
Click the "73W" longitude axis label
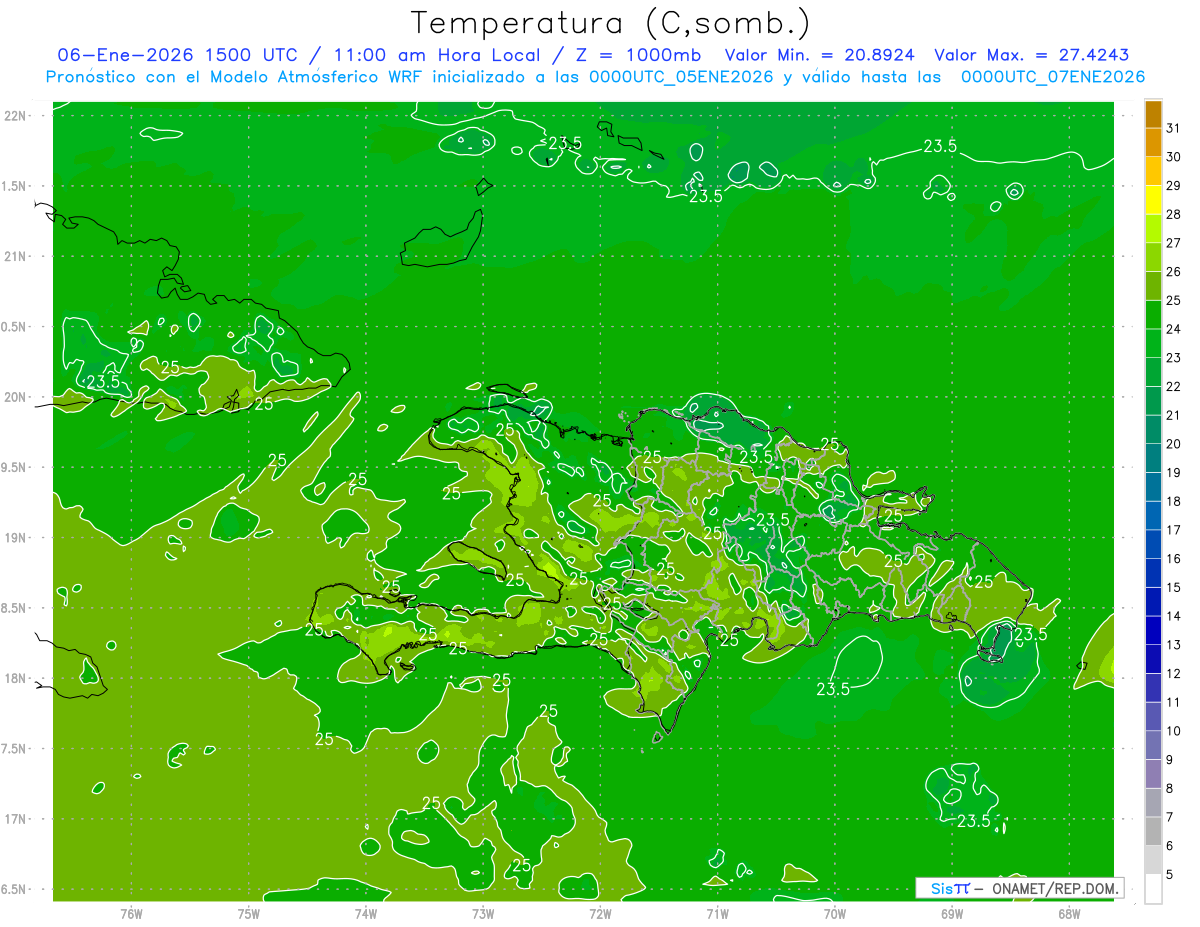[x=483, y=913]
